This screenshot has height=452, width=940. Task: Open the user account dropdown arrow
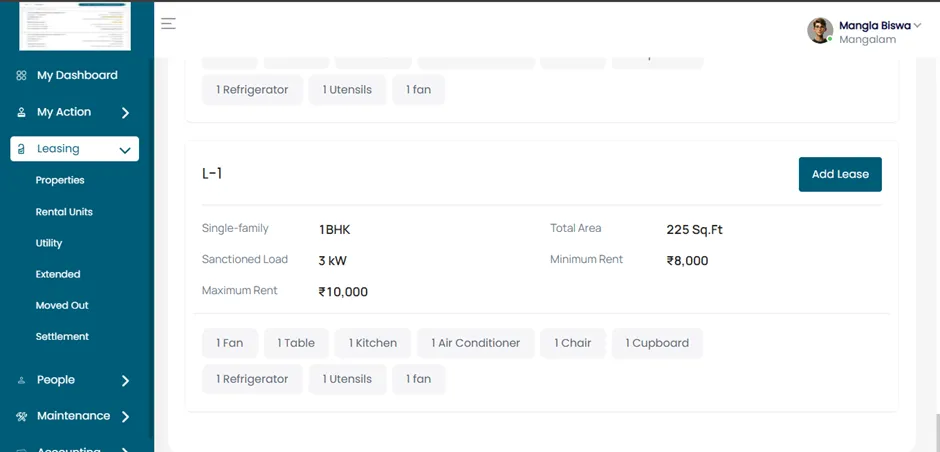(917, 25)
